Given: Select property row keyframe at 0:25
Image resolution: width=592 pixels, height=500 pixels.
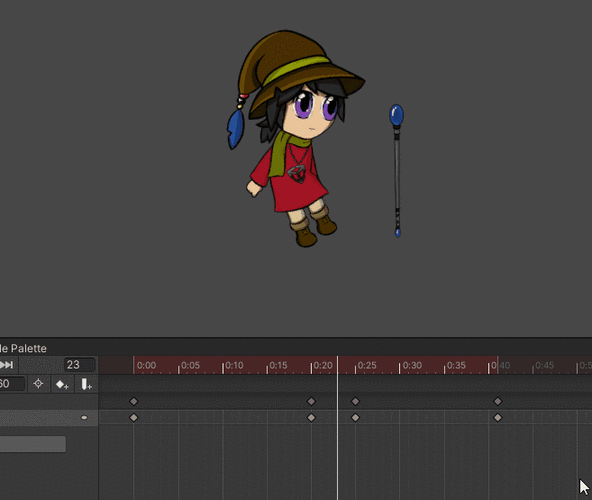Looking at the screenshot, I should [x=355, y=418].
